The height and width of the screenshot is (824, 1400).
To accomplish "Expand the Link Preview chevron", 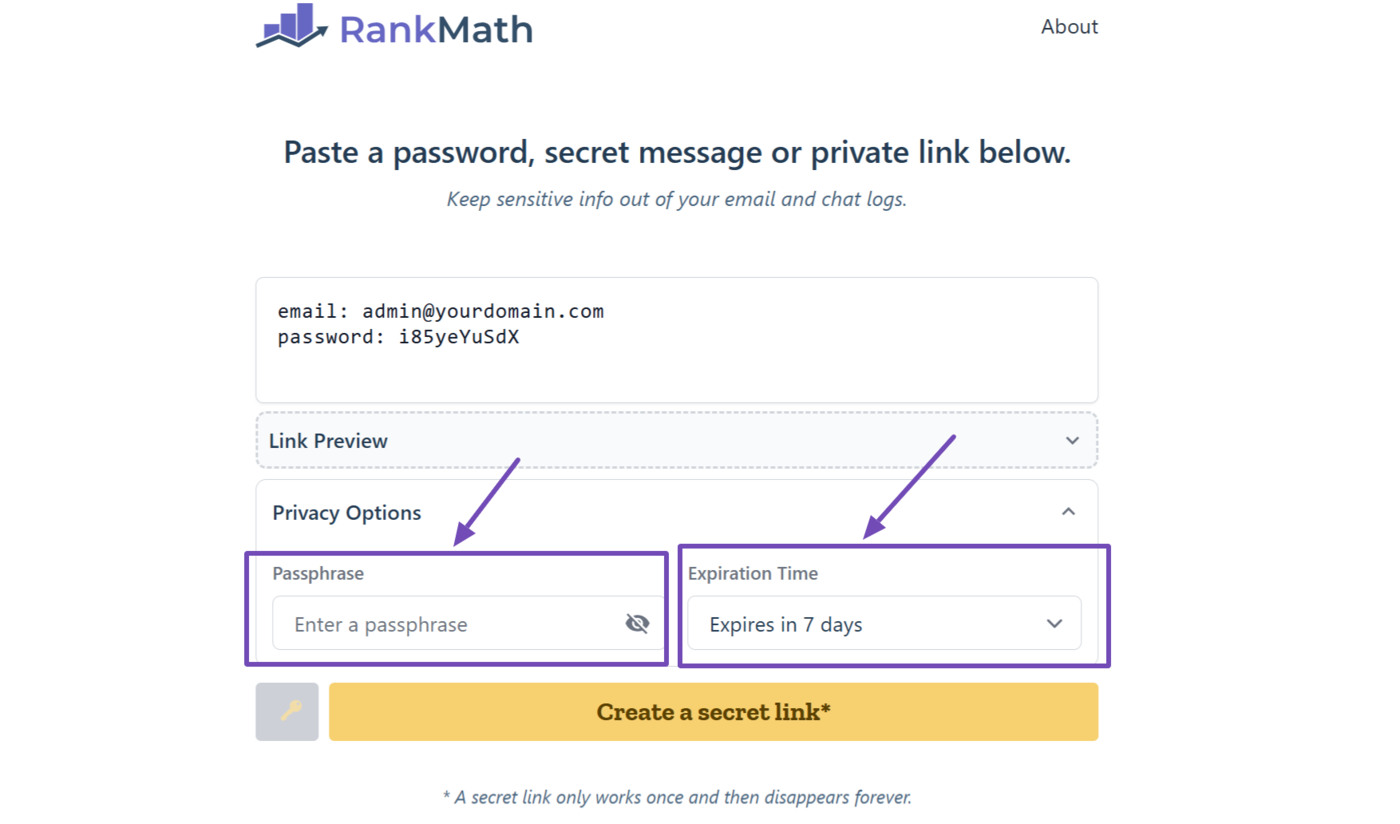I will (x=1072, y=441).
